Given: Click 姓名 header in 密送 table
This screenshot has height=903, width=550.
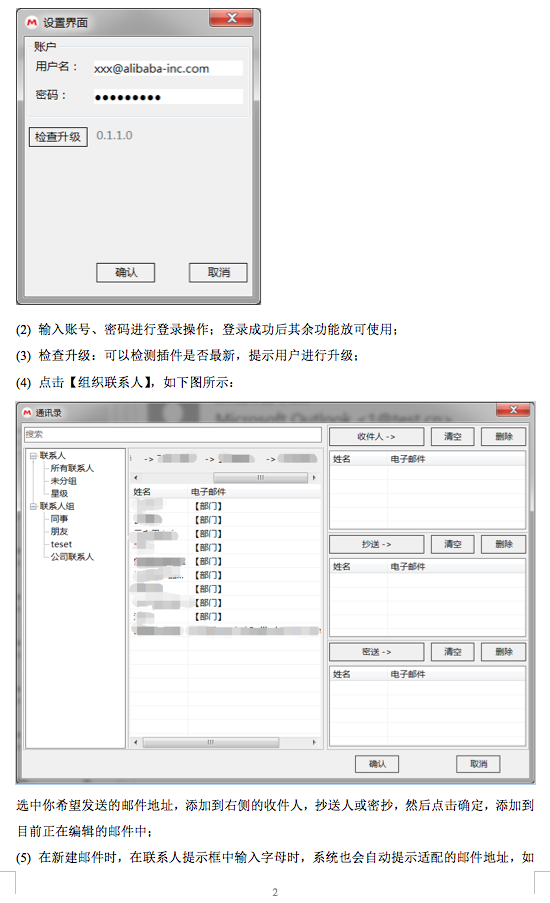Looking at the screenshot, I should (342, 674).
